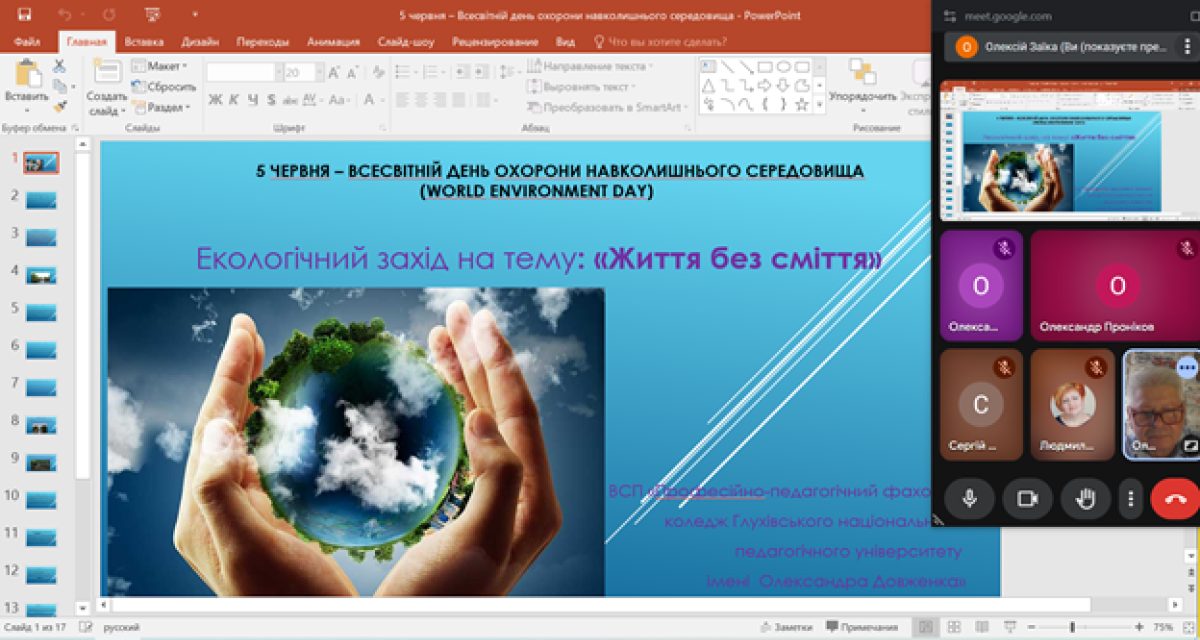
Task: Click the Arrange (Упорядочить) icon
Action: 862,75
